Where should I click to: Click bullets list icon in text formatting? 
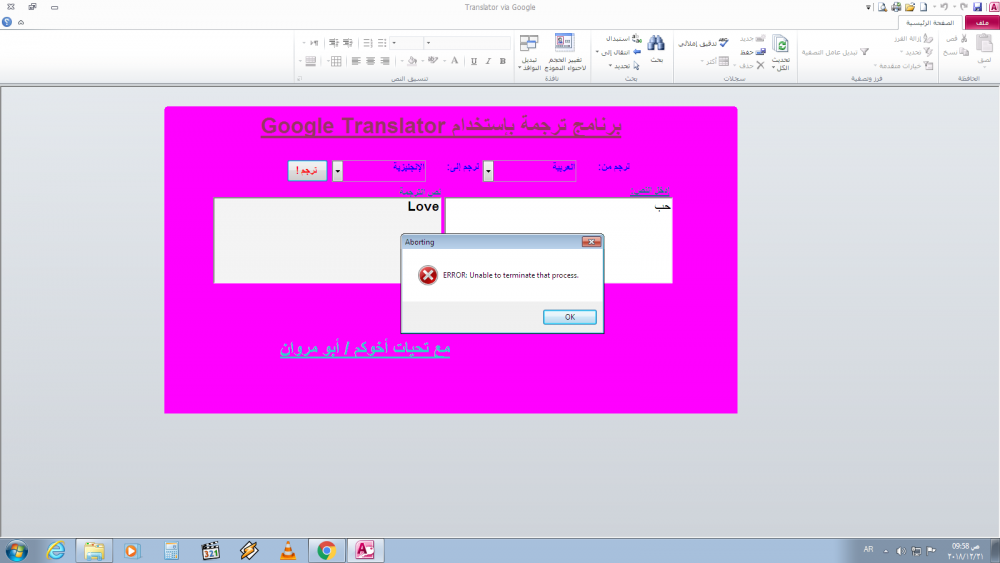382,43
